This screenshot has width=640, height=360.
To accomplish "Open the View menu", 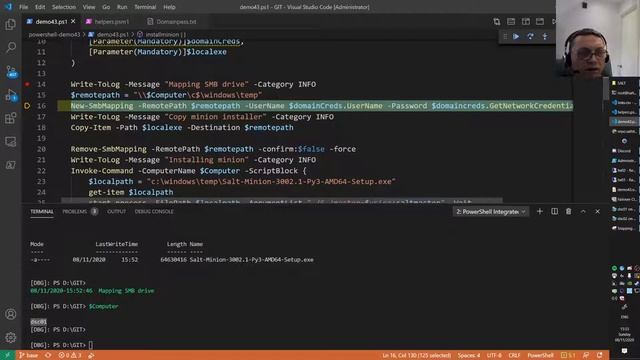I will (x=89, y=7).
